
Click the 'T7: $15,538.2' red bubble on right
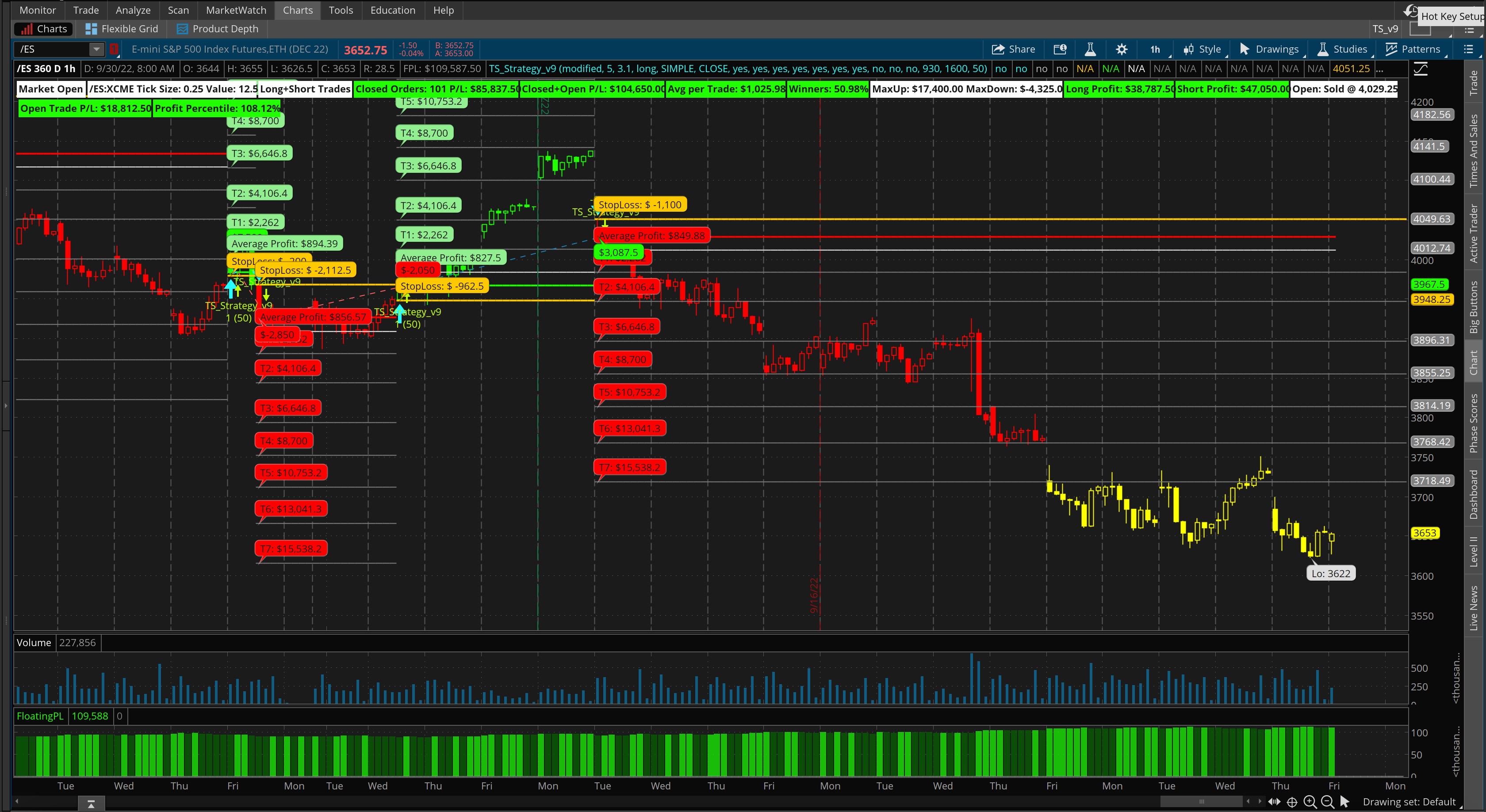[x=629, y=467]
